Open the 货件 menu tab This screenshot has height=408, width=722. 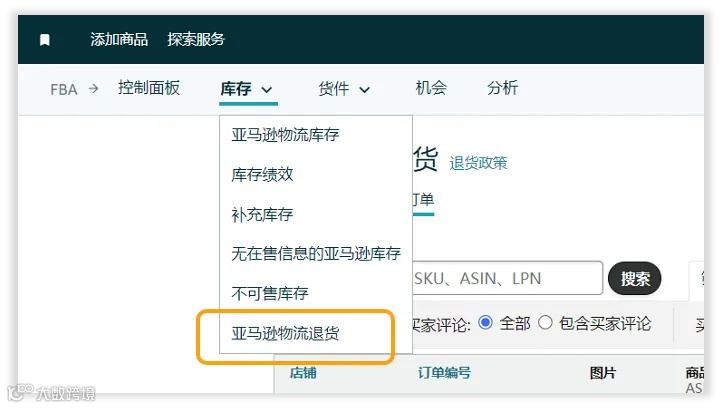[x=334, y=88]
